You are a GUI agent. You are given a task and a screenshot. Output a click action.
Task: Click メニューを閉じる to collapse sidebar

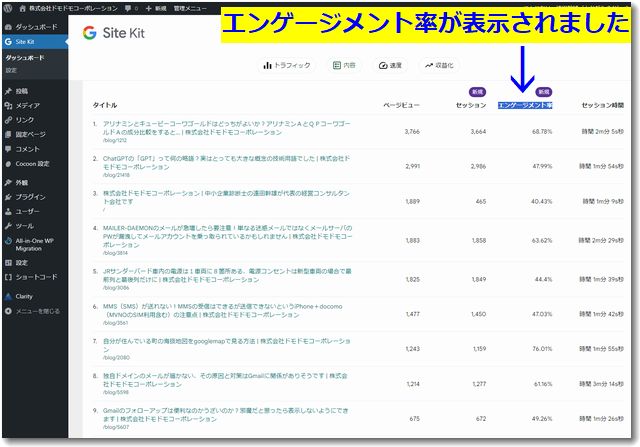(38, 311)
